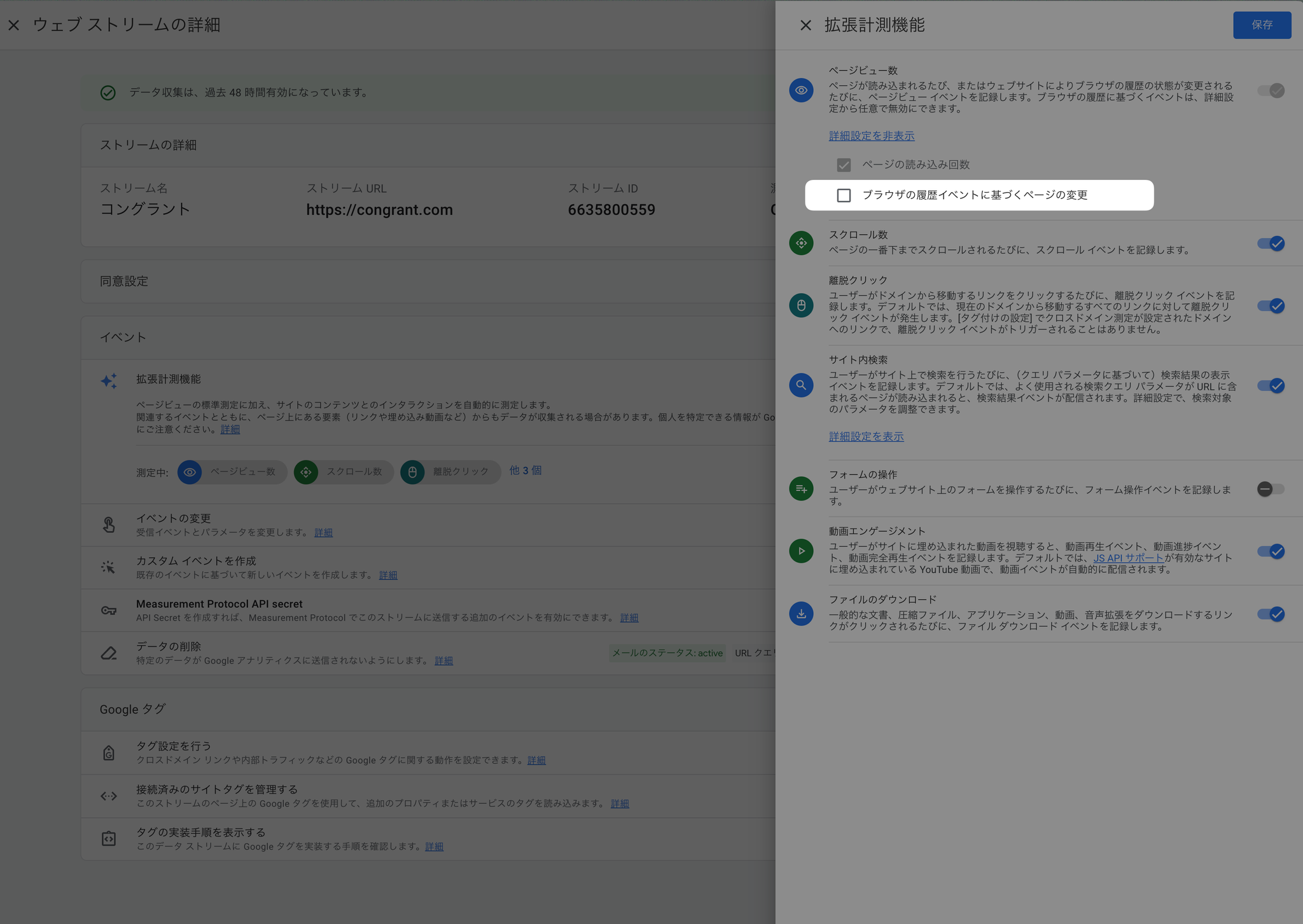
Task: Enable the form interactions toggle
Action: click(x=1271, y=489)
